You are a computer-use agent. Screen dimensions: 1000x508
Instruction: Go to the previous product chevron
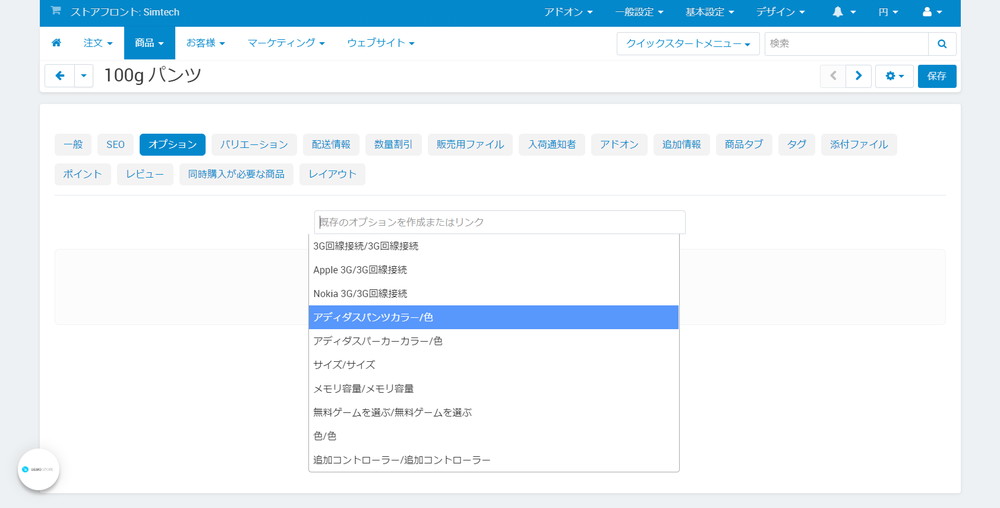pyautogui.click(x=833, y=76)
